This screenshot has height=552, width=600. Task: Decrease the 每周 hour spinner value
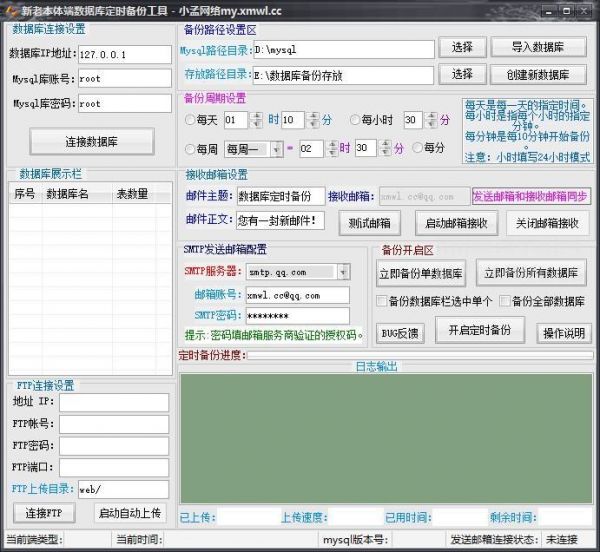[333, 153]
